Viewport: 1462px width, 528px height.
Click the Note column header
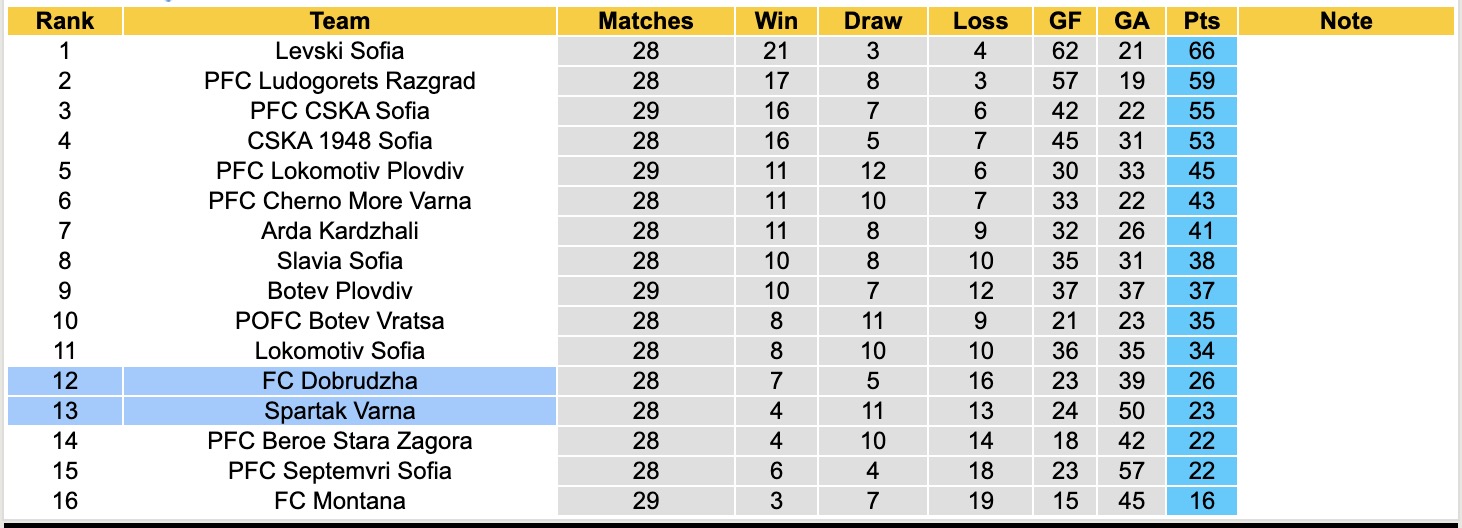click(x=1346, y=21)
